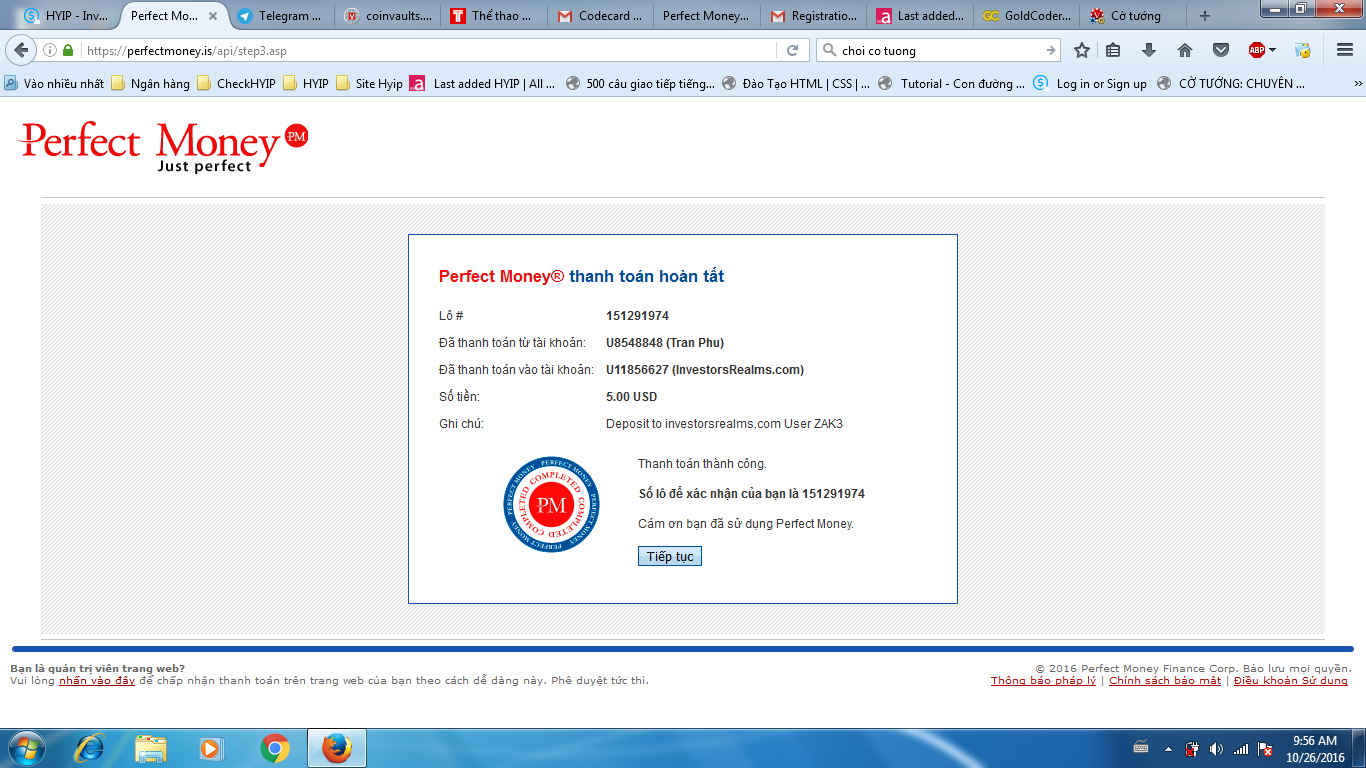Open the Windows Start menu
This screenshot has height=768, width=1366.
pos(25,748)
